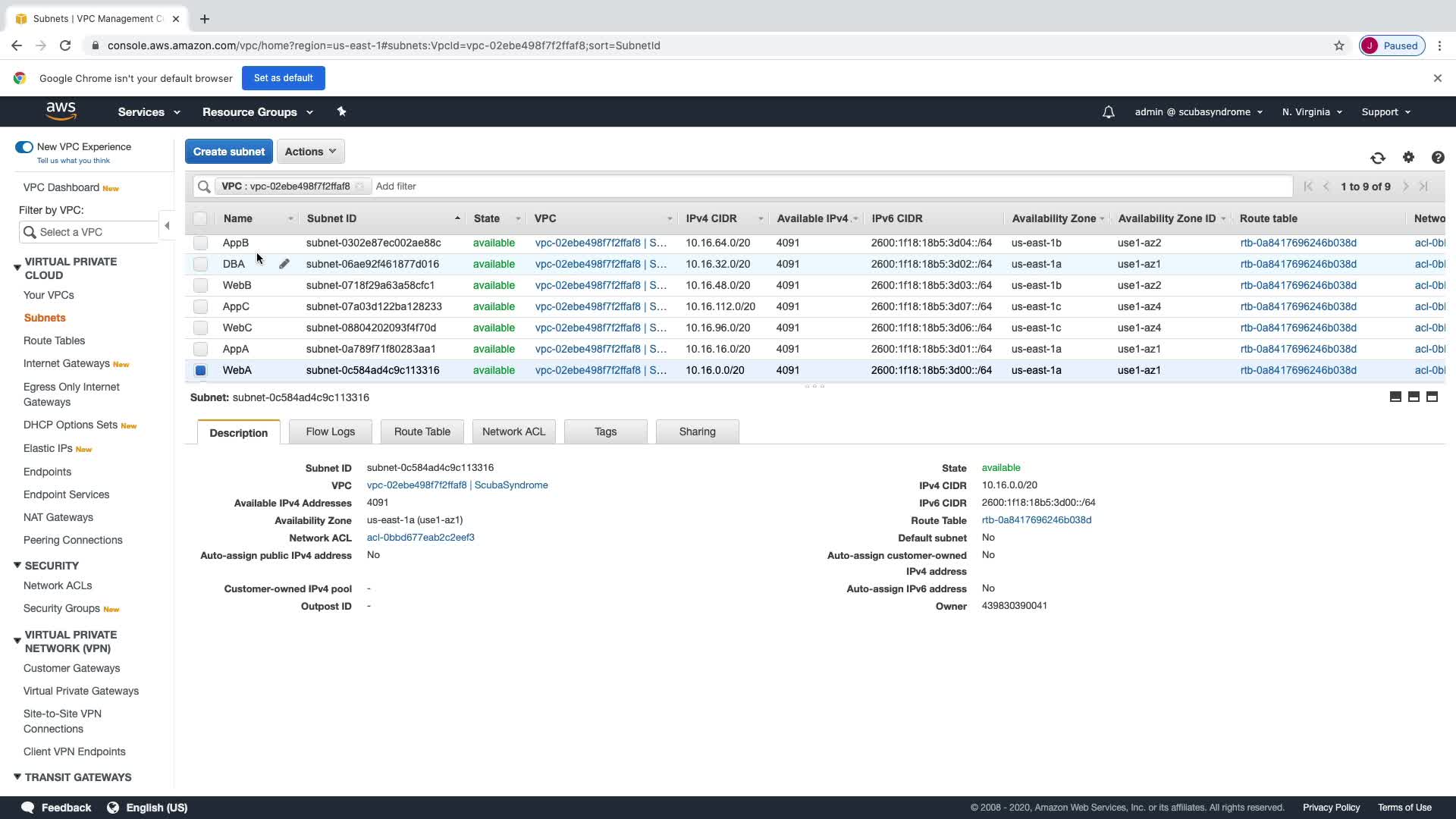The height and width of the screenshot is (819, 1456).
Task: Switch to the Route Table tab
Action: 422,431
